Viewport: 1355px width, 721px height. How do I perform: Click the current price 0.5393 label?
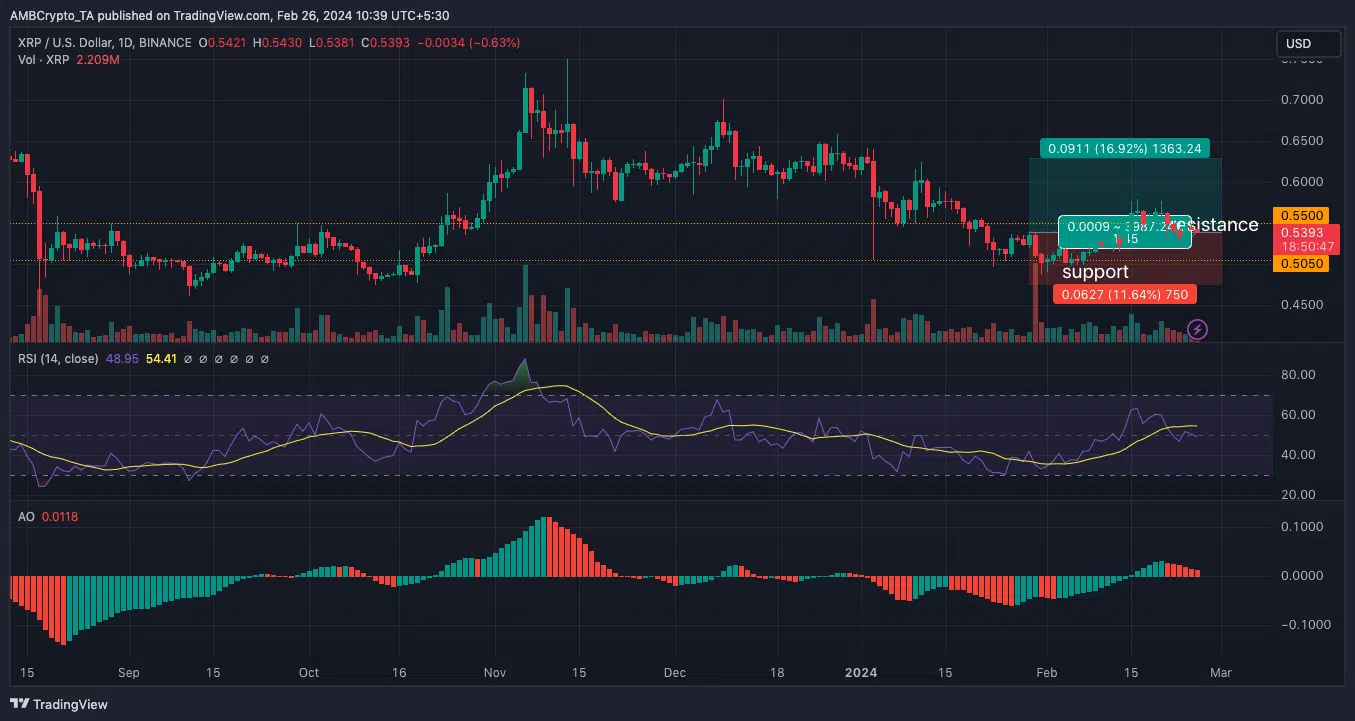tap(1300, 232)
